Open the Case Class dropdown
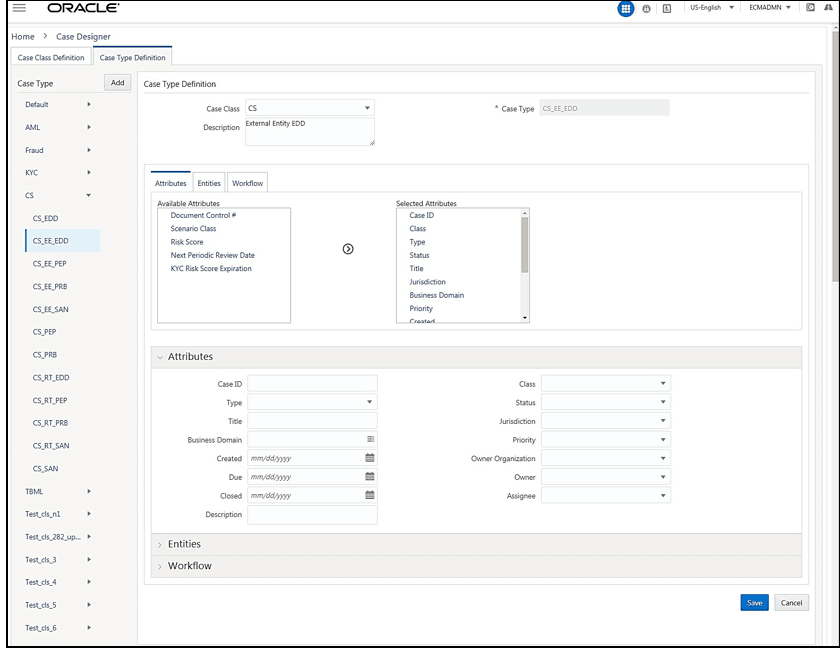 coord(367,107)
